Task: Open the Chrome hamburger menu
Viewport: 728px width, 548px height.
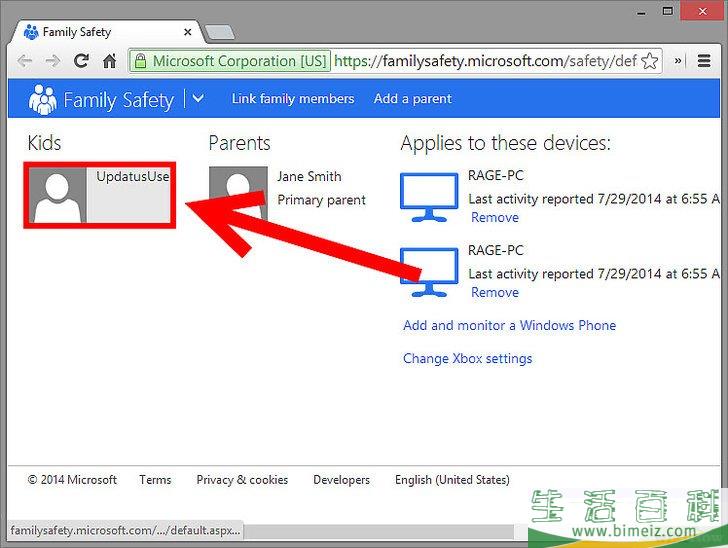Action: pos(704,61)
